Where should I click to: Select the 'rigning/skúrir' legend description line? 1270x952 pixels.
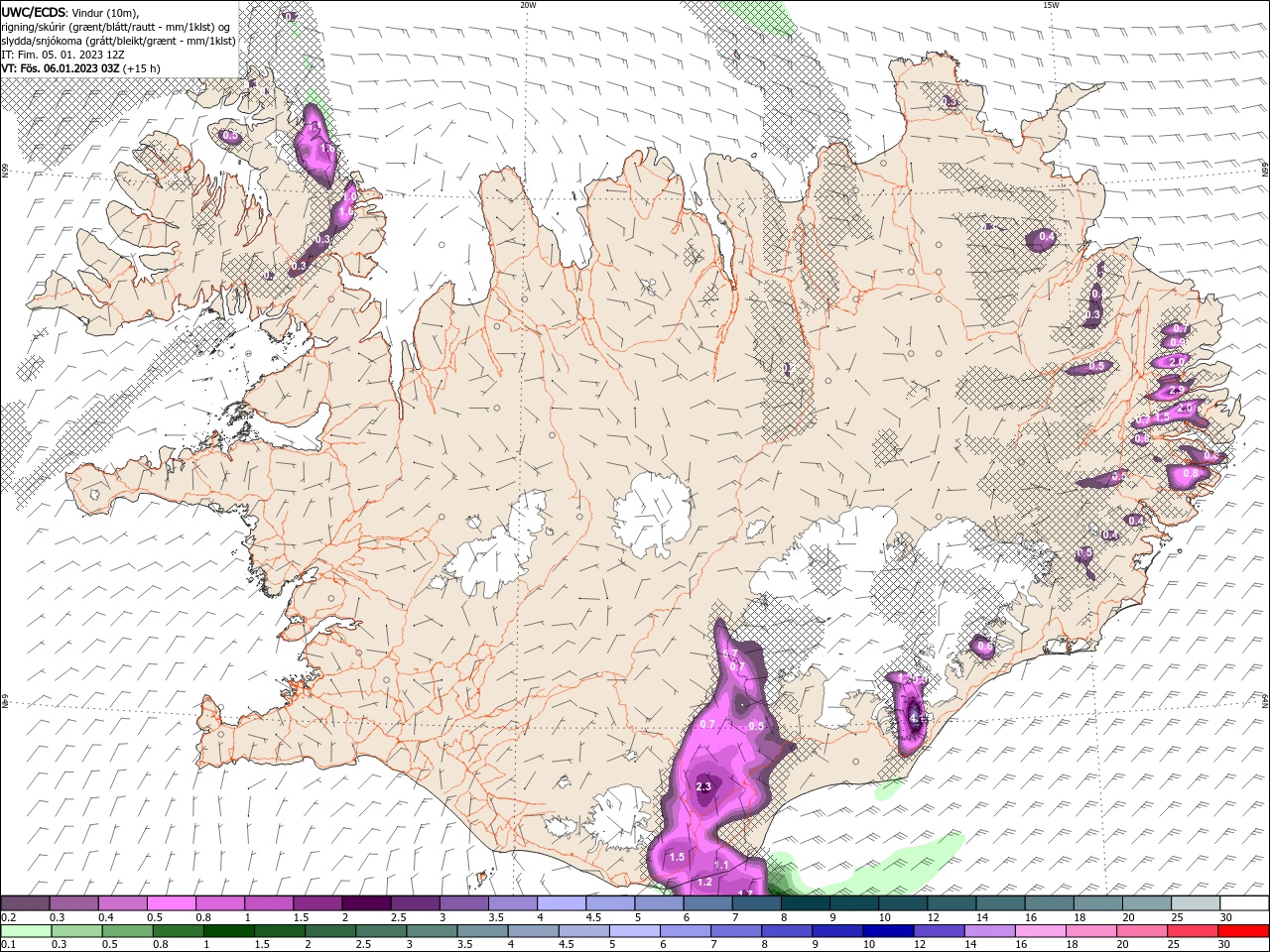tap(115, 26)
